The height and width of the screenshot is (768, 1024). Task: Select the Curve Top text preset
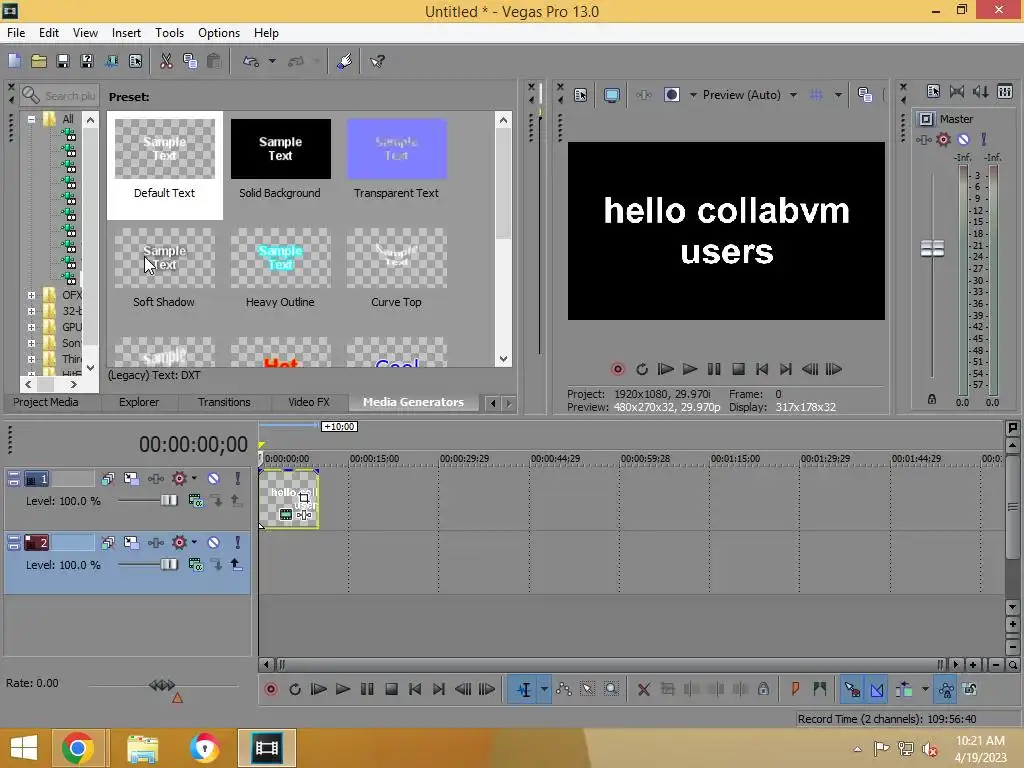point(396,268)
